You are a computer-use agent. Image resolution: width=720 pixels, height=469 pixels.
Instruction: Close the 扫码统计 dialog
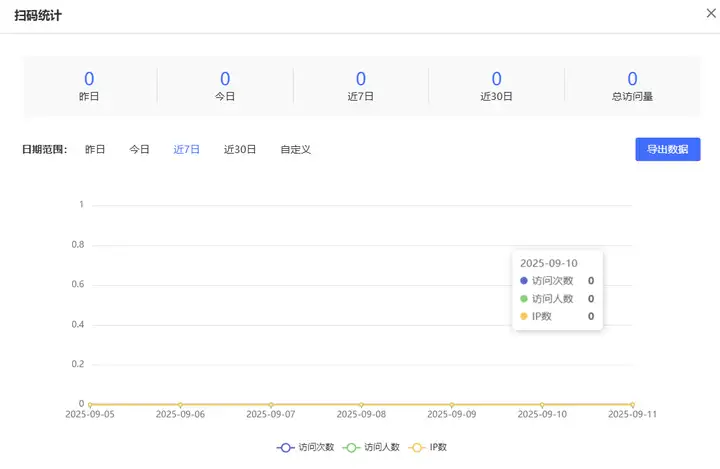point(711,13)
